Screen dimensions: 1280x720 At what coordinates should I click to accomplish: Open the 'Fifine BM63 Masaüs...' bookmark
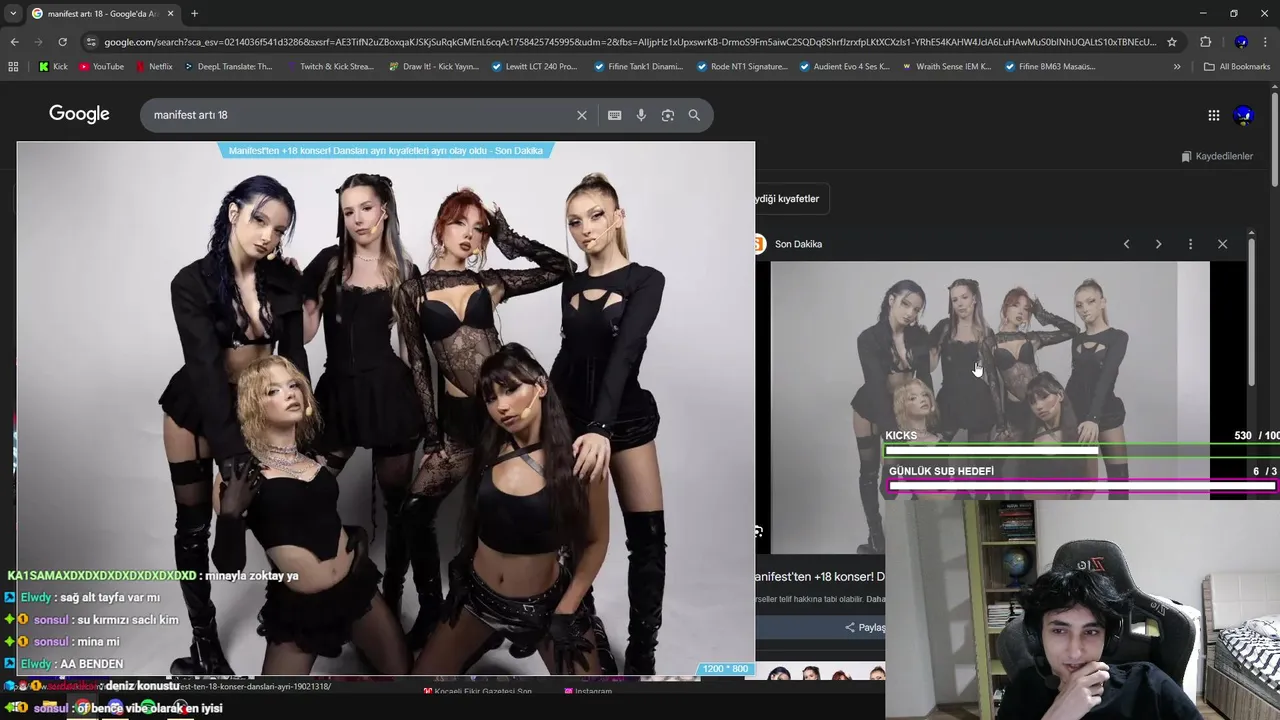[1050, 67]
